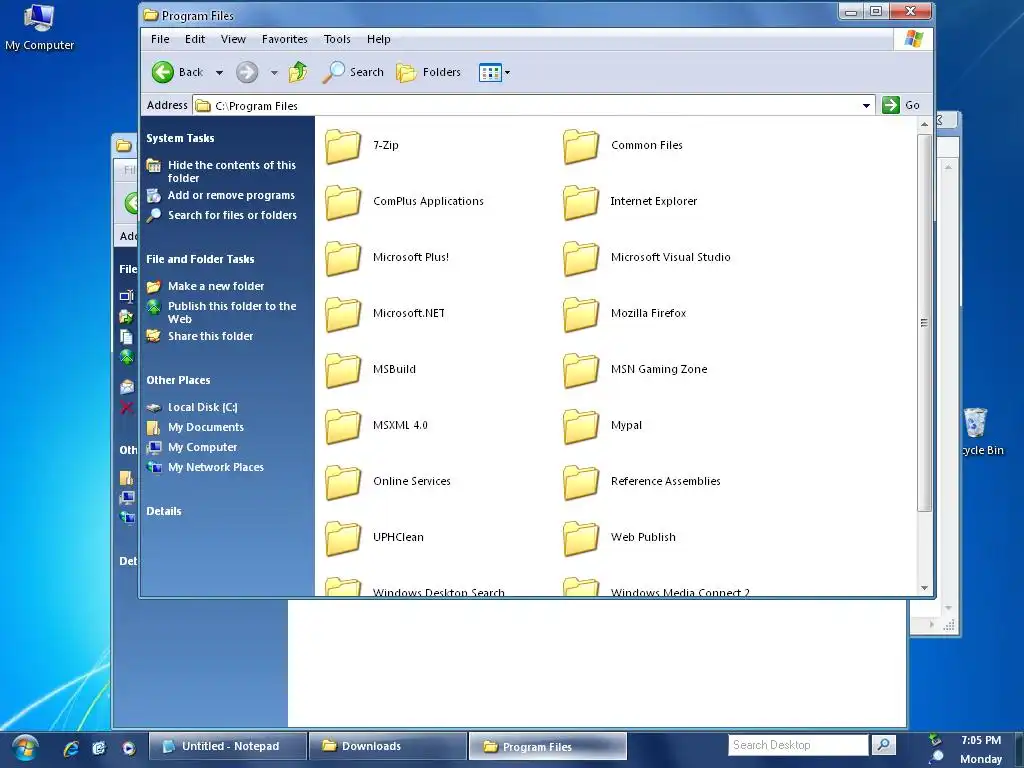Open the Favorites menu
Viewport: 1024px width, 768px height.
click(x=284, y=39)
